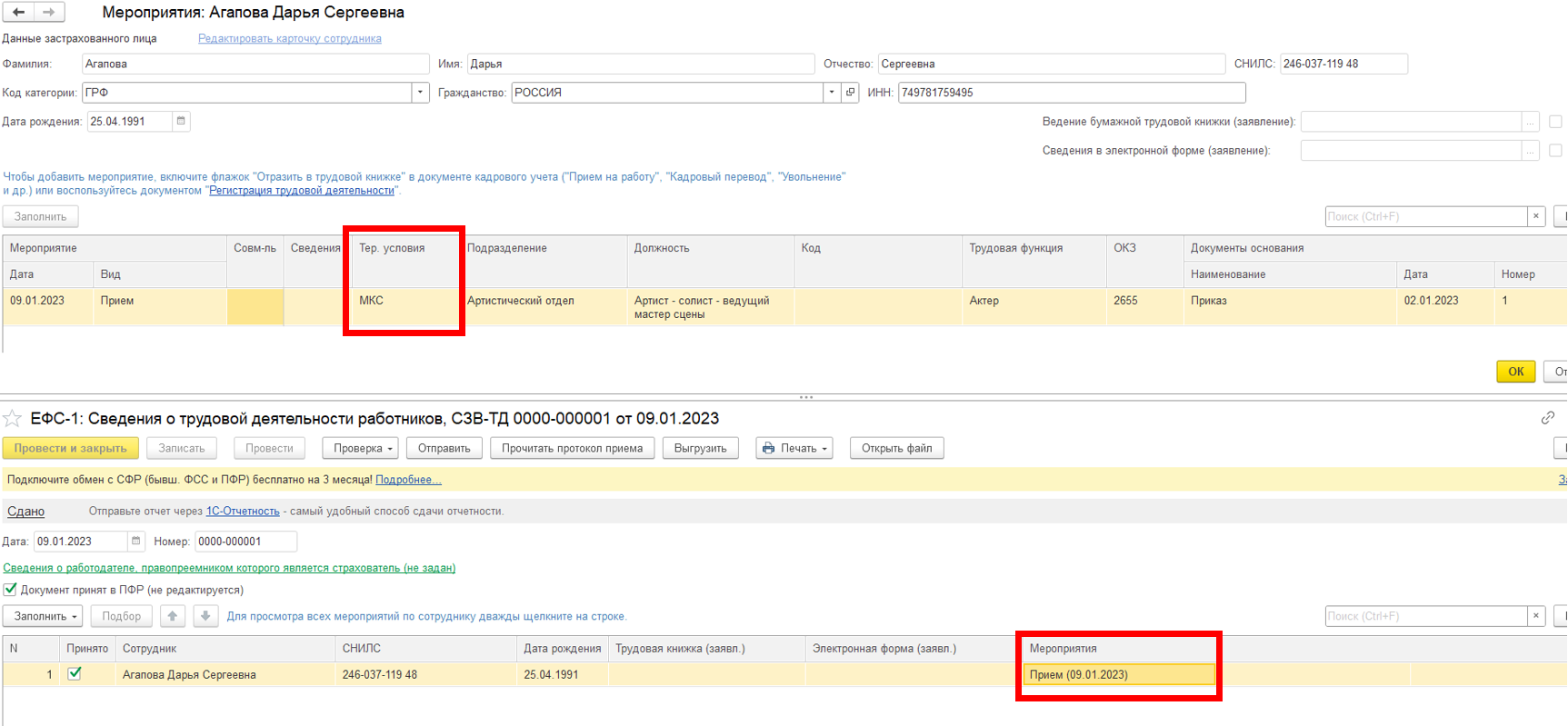Image resolution: width=1568 pixels, height=726 pixels.
Task: Select 'Агапова Дарья Сергеевна' row cell
Action: 225,674
